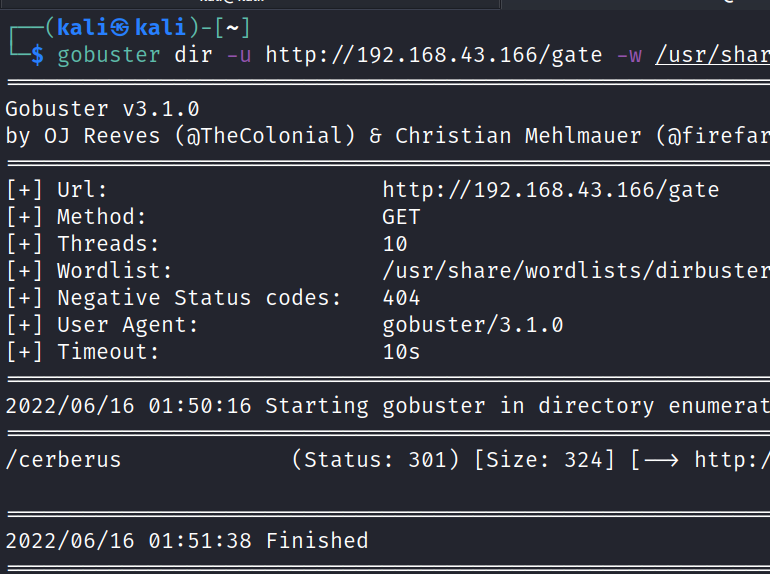
Task: Click the Finished timestamp line
Action: click(186, 541)
